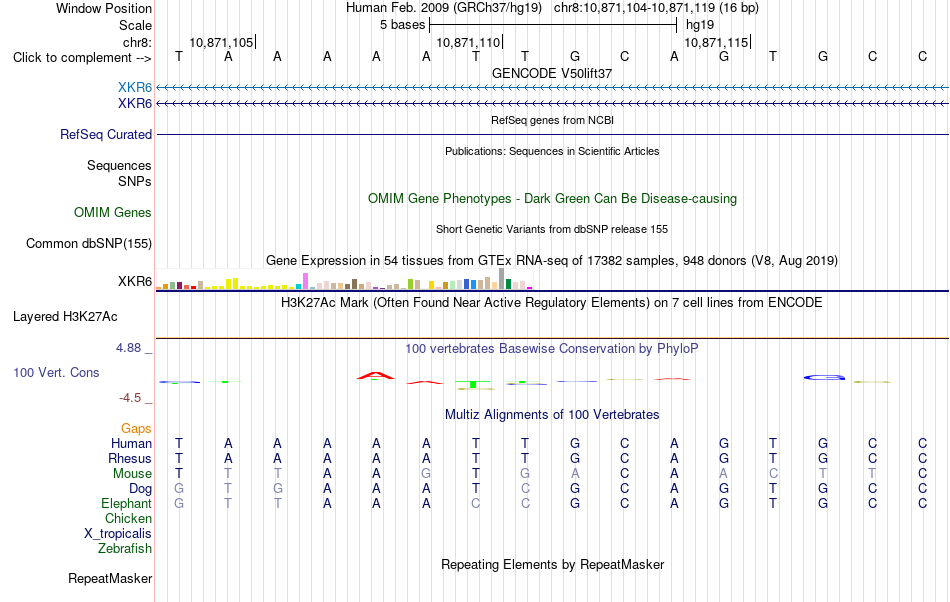The image size is (950, 602).
Task: Open the RepeatMasker track label
Action: point(110,578)
